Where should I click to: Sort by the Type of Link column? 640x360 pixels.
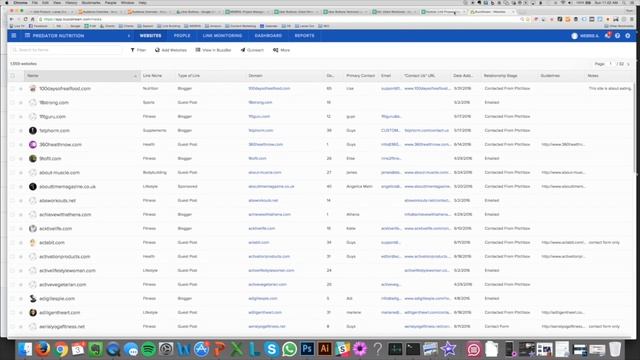click(189, 76)
